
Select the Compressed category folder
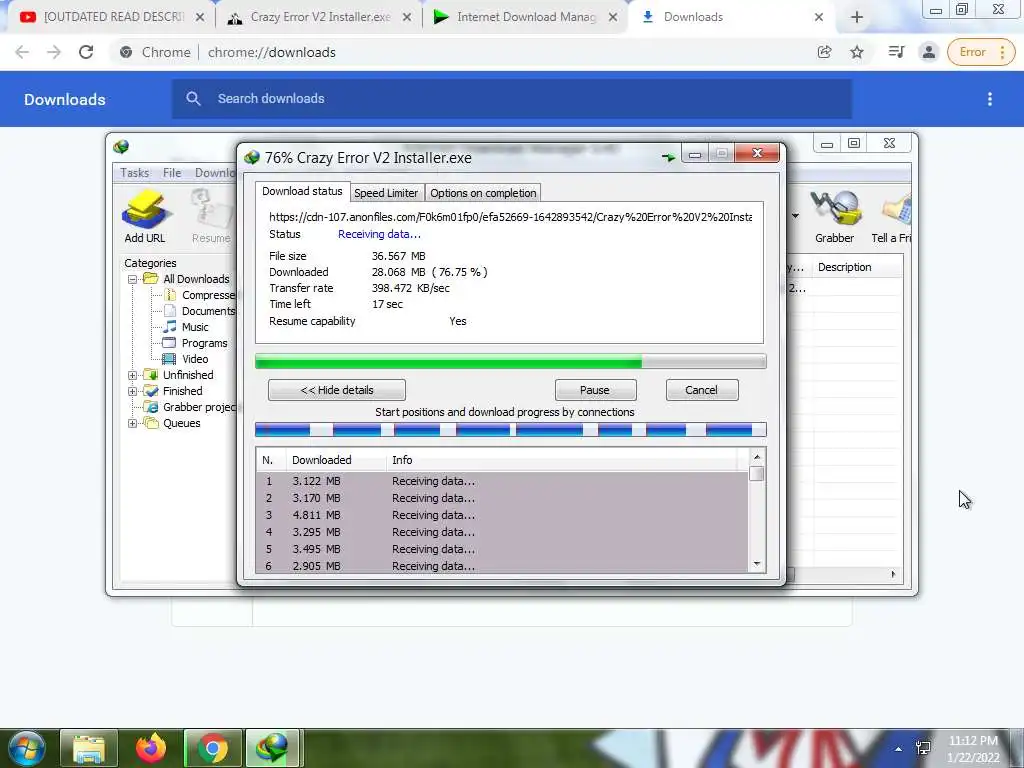point(199,295)
